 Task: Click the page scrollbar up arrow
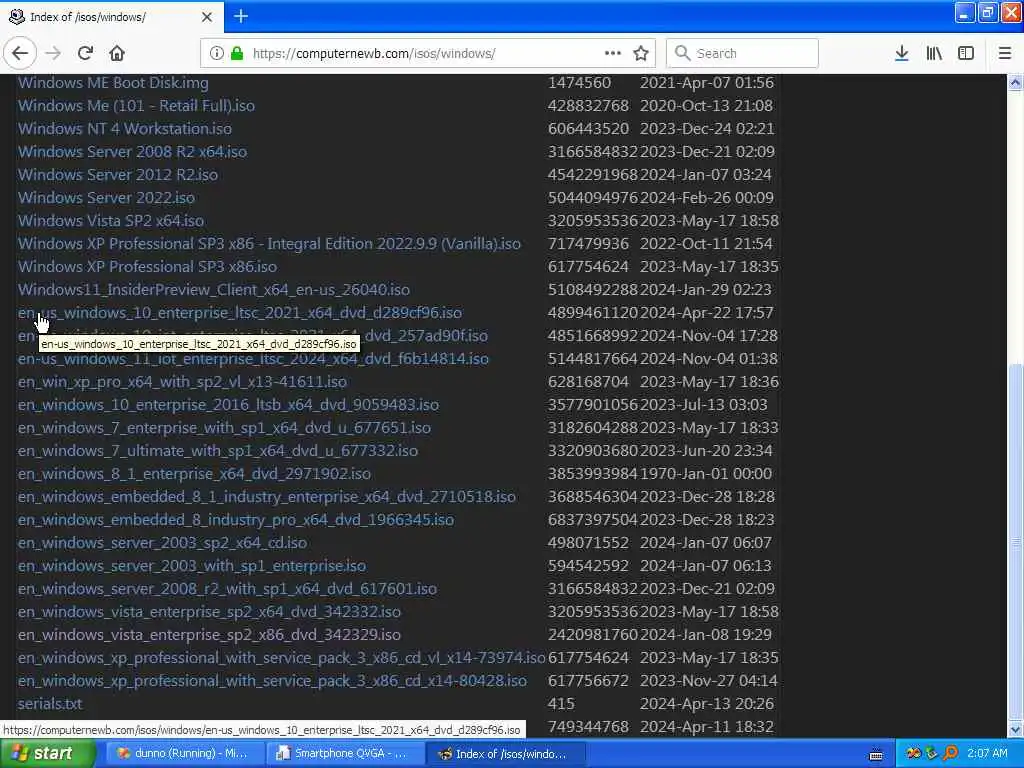click(x=1015, y=83)
